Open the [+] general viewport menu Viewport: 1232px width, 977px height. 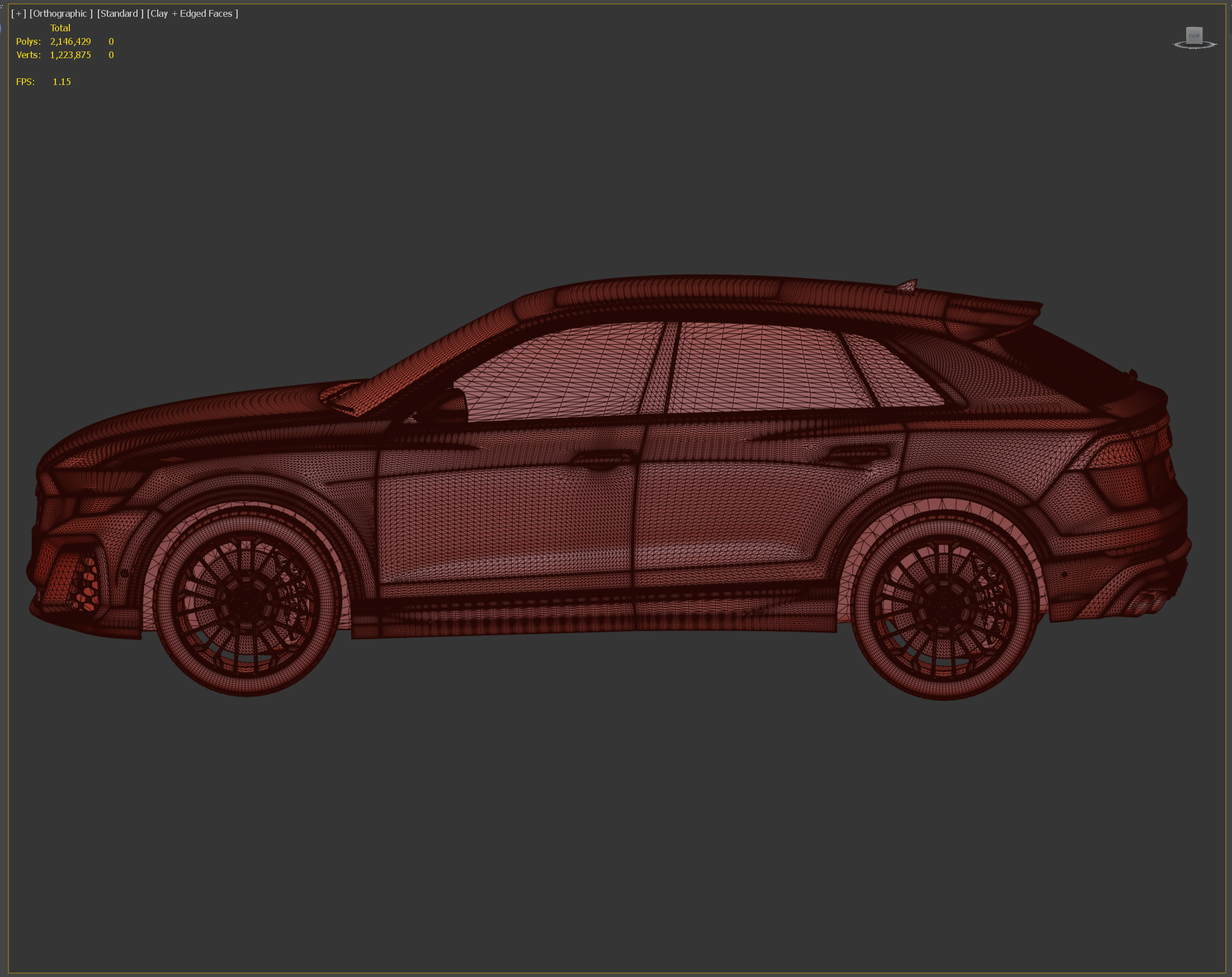pos(18,13)
